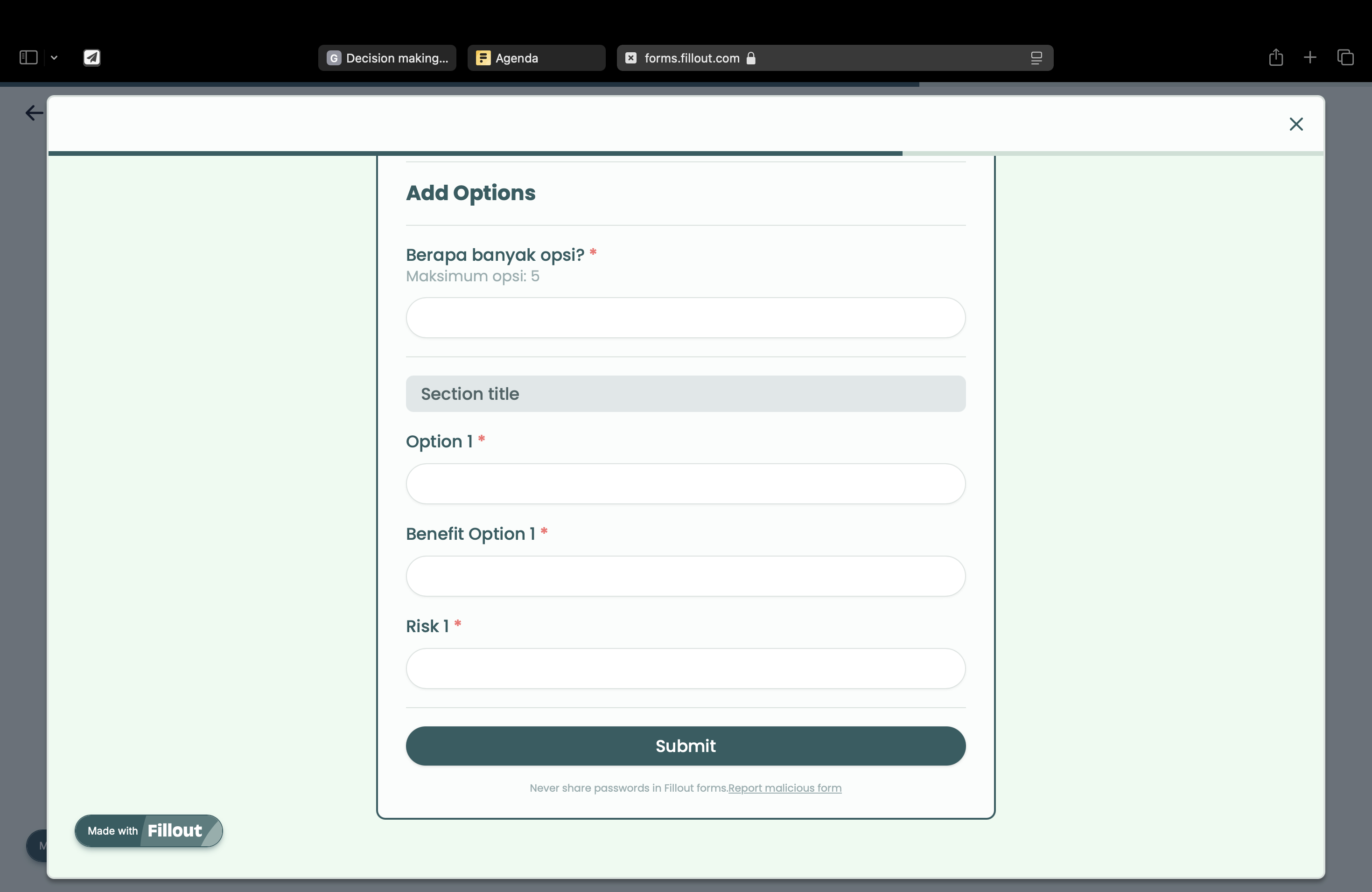Image resolution: width=1372 pixels, height=892 pixels.
Task: Click the lock icon in address bar
Action: (750, 58)
